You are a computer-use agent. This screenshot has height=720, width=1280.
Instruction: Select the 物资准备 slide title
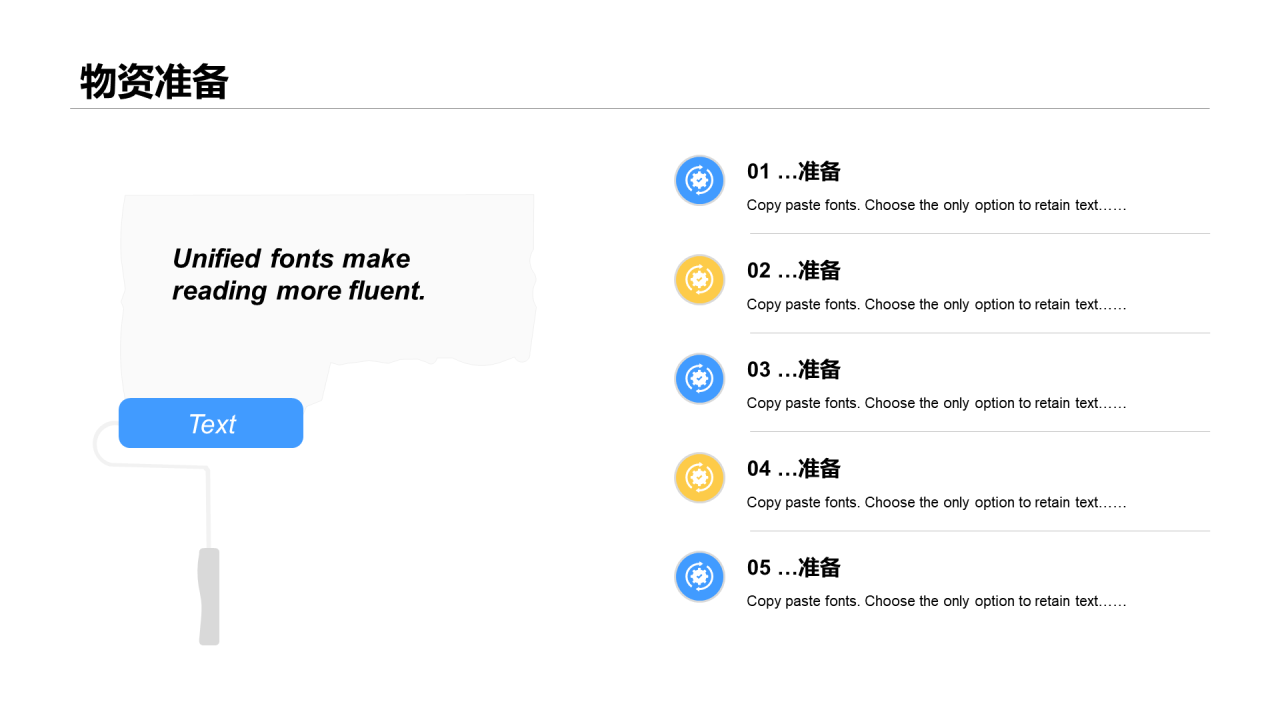coord(155,81)
